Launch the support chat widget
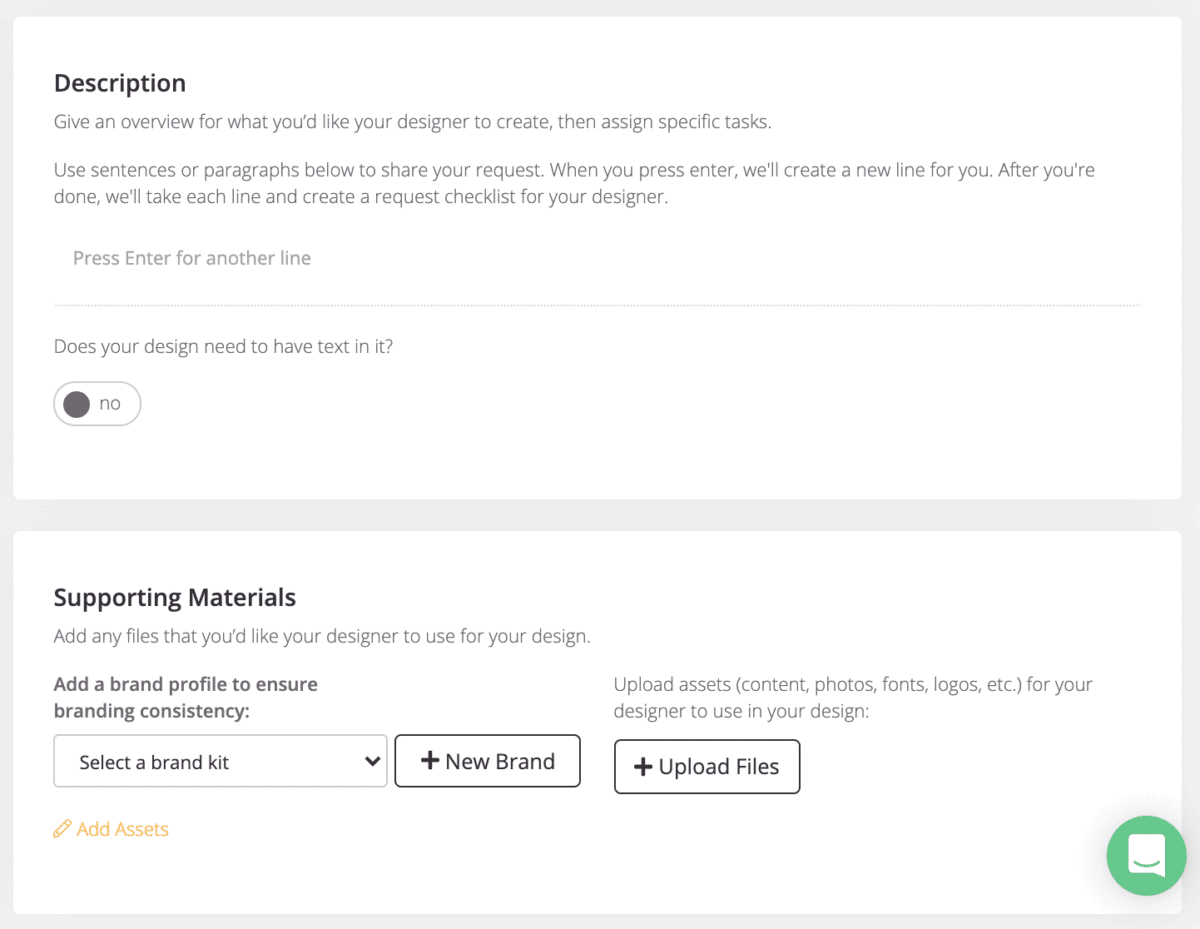Screen dimensions: 1200x929 click(x=1146, y=855)
